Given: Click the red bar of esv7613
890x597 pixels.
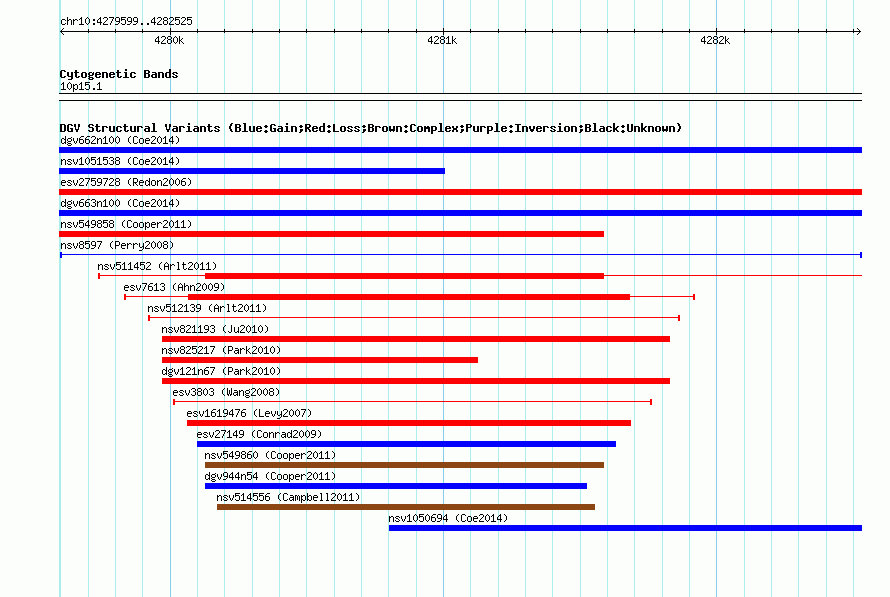Looking at the screenshot, I should (x=409, y=297).
